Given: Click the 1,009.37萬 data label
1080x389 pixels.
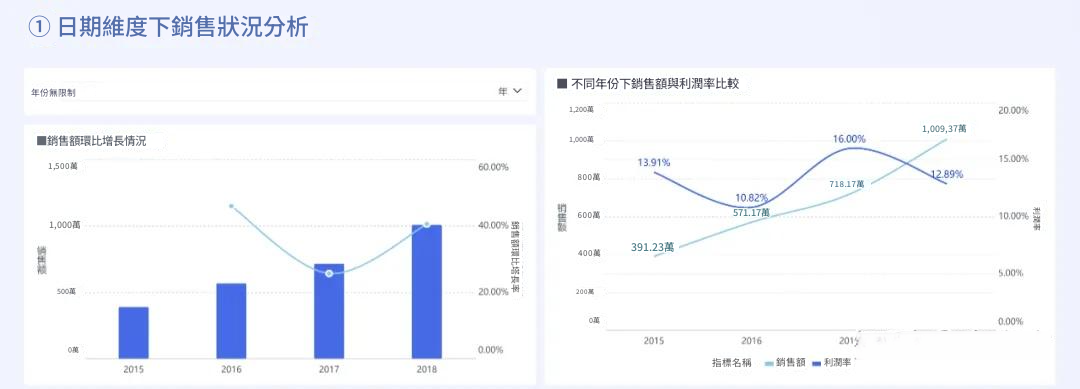Looking at the screenshot, I should 944,128.
